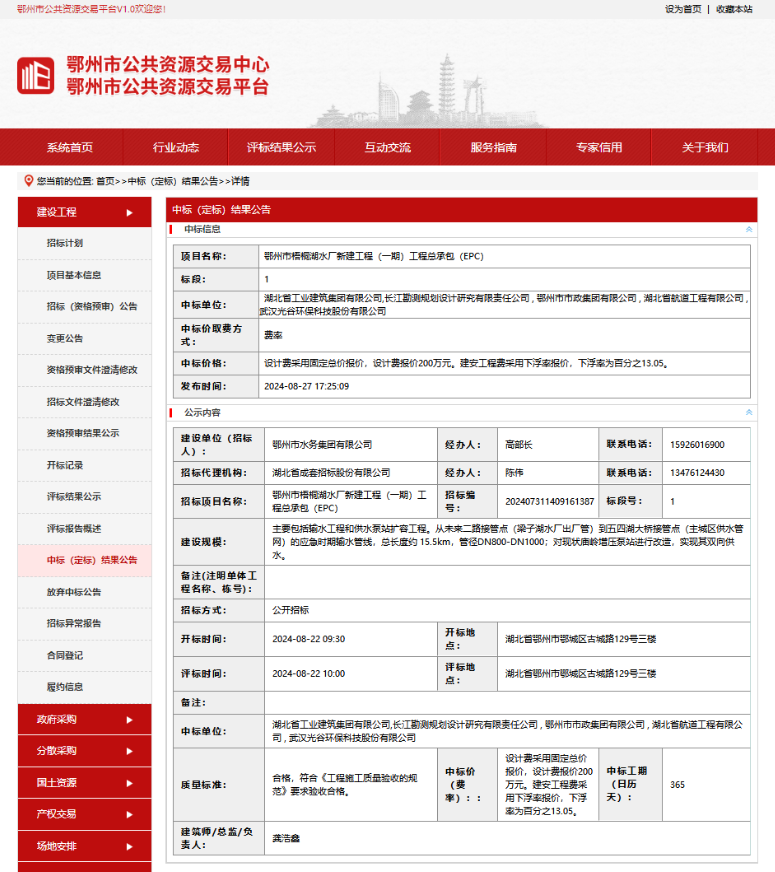Open 专家信用 navigation item
775x872 pixels.
[599, 147]
